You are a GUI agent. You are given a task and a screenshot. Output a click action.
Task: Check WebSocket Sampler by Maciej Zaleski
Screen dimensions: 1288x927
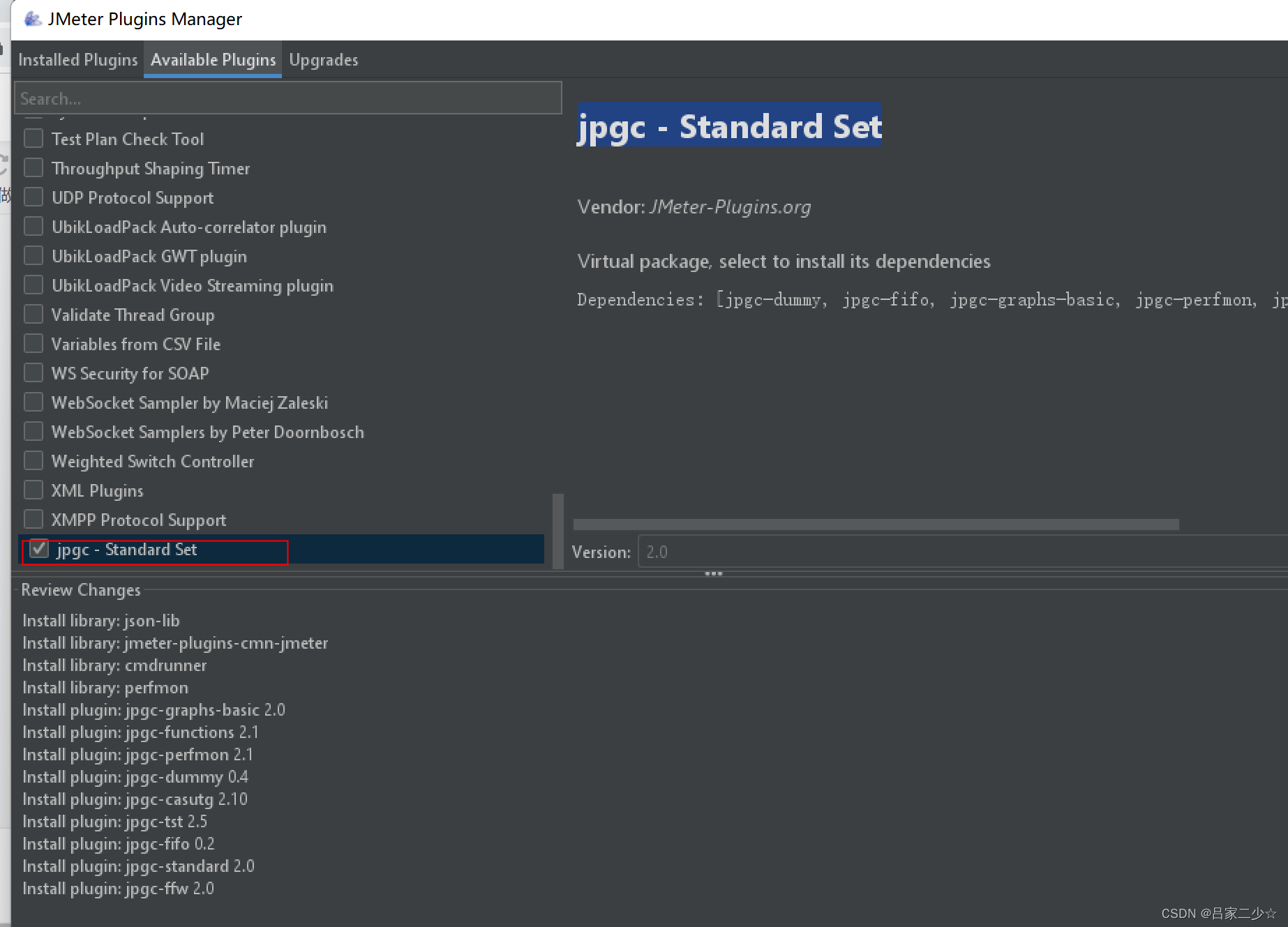[33, 402]
